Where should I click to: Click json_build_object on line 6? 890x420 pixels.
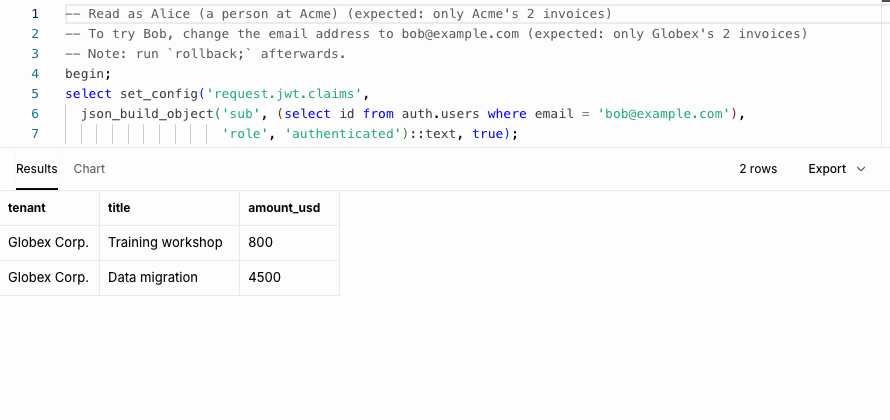[x=147, y=114]
